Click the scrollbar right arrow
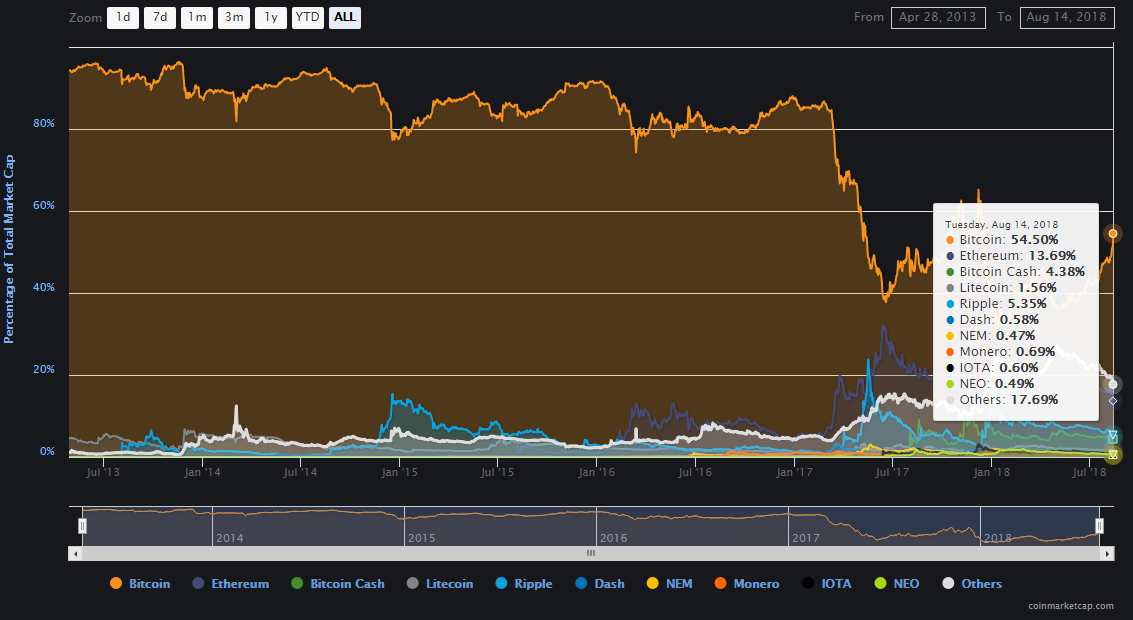The image size is (1133, 620). [1107, 554]
